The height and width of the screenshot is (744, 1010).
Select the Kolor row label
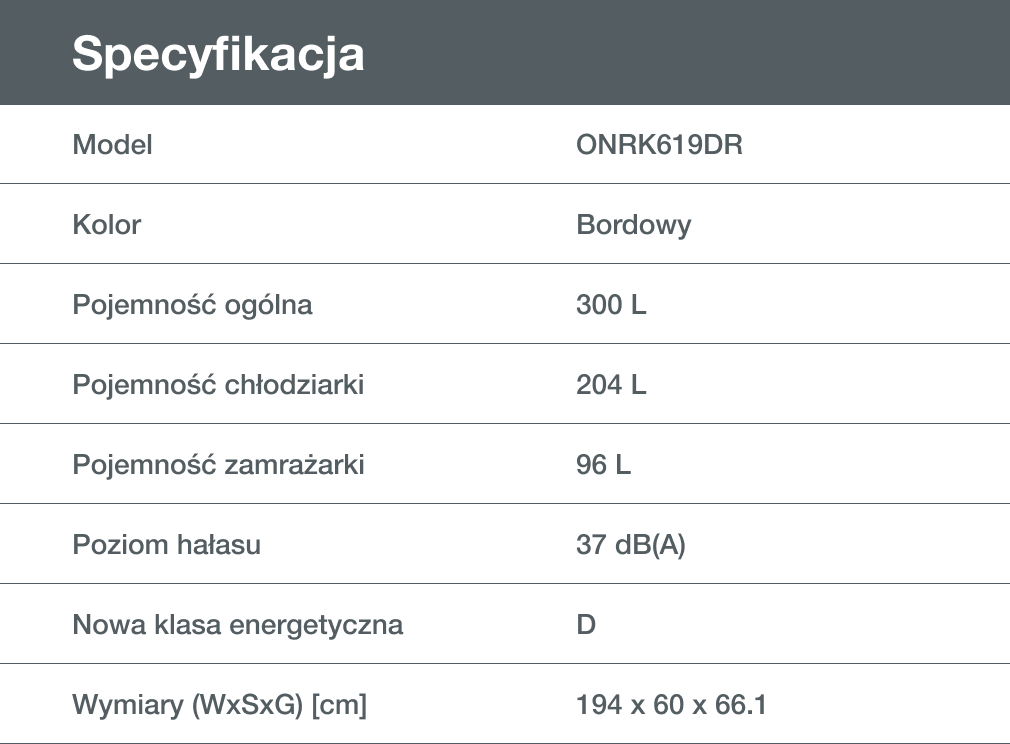(106, 225)
